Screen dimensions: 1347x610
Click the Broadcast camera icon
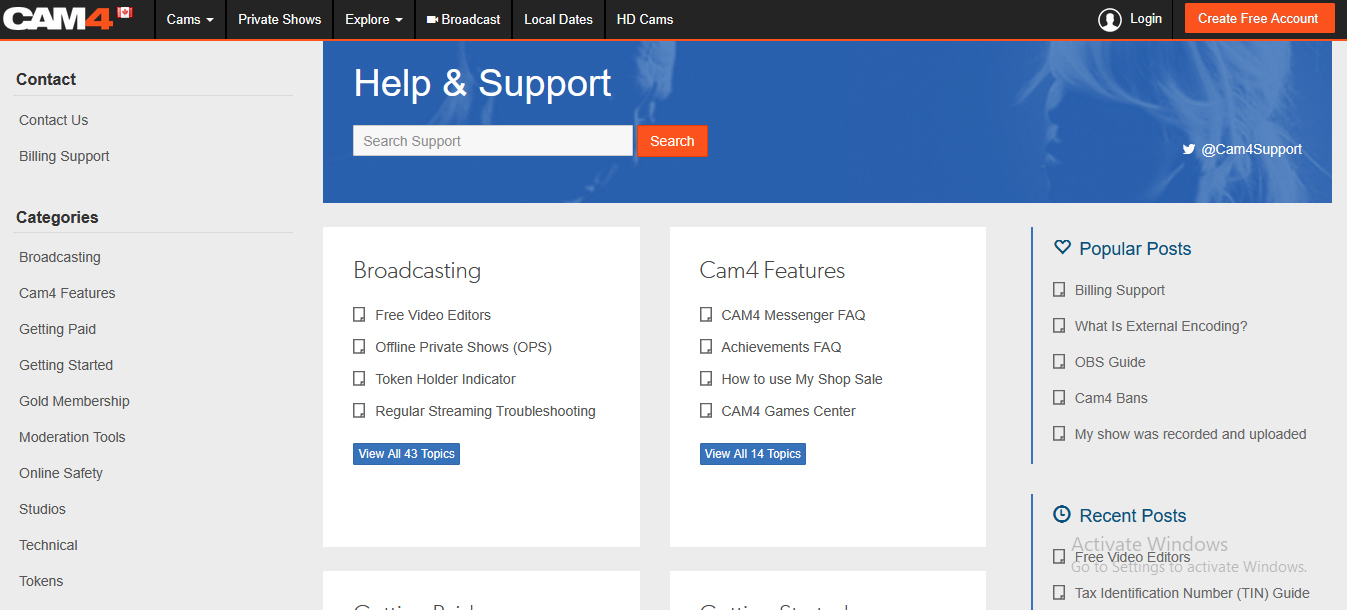[x=432, y=19]
